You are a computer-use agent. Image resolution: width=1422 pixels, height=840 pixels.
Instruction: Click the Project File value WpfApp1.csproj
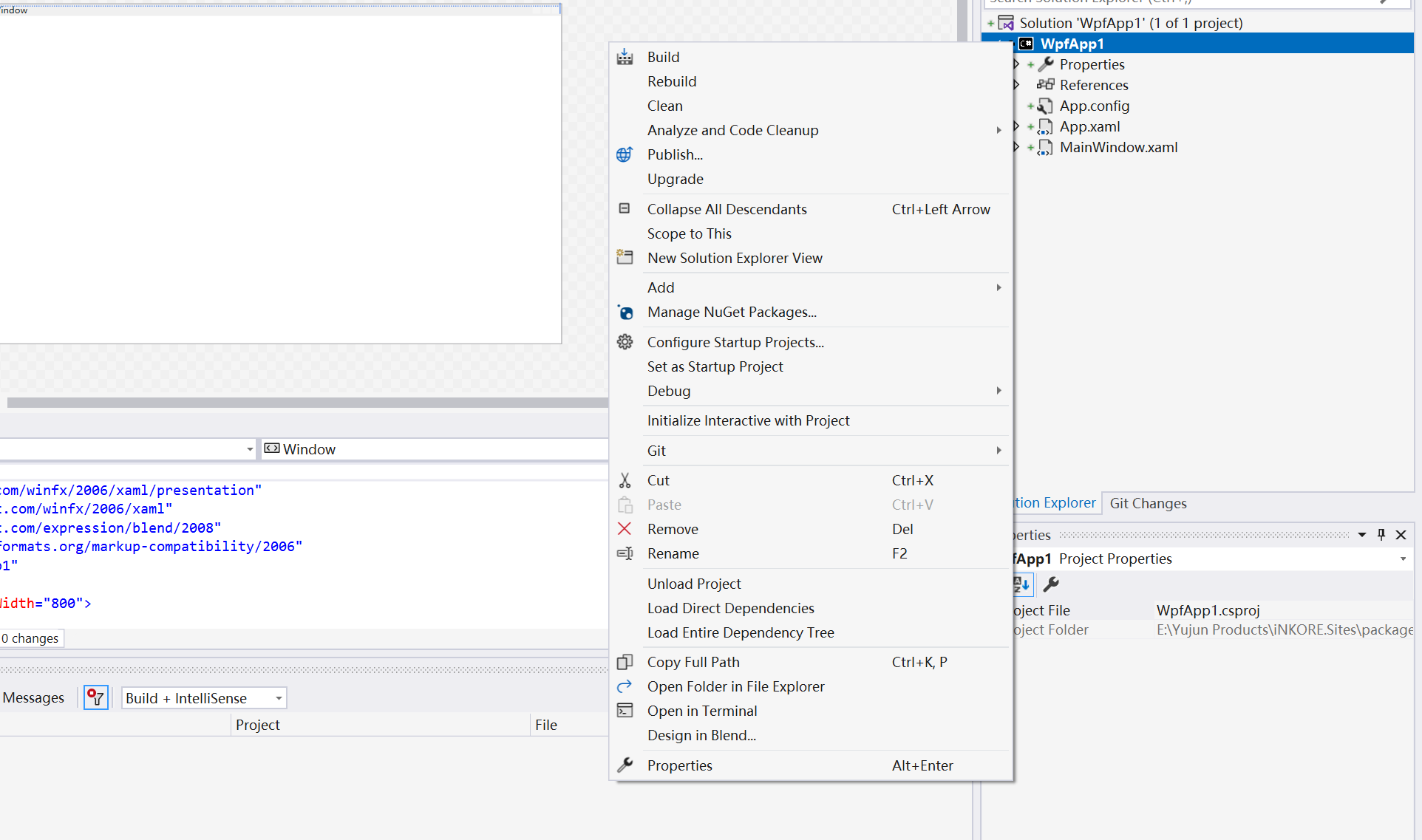pyautogui.click(x=1208, y=610)
